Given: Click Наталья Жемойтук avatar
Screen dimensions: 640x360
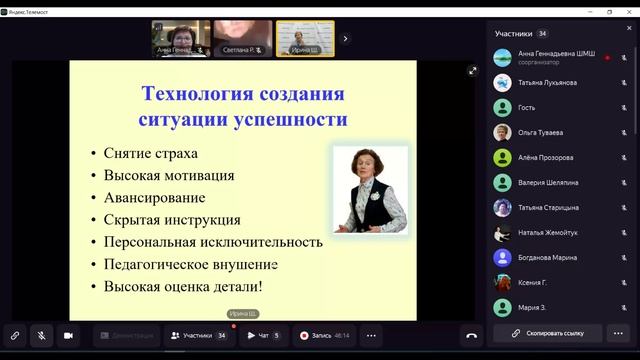Looking at the screenshot, I should coord(502,233).
